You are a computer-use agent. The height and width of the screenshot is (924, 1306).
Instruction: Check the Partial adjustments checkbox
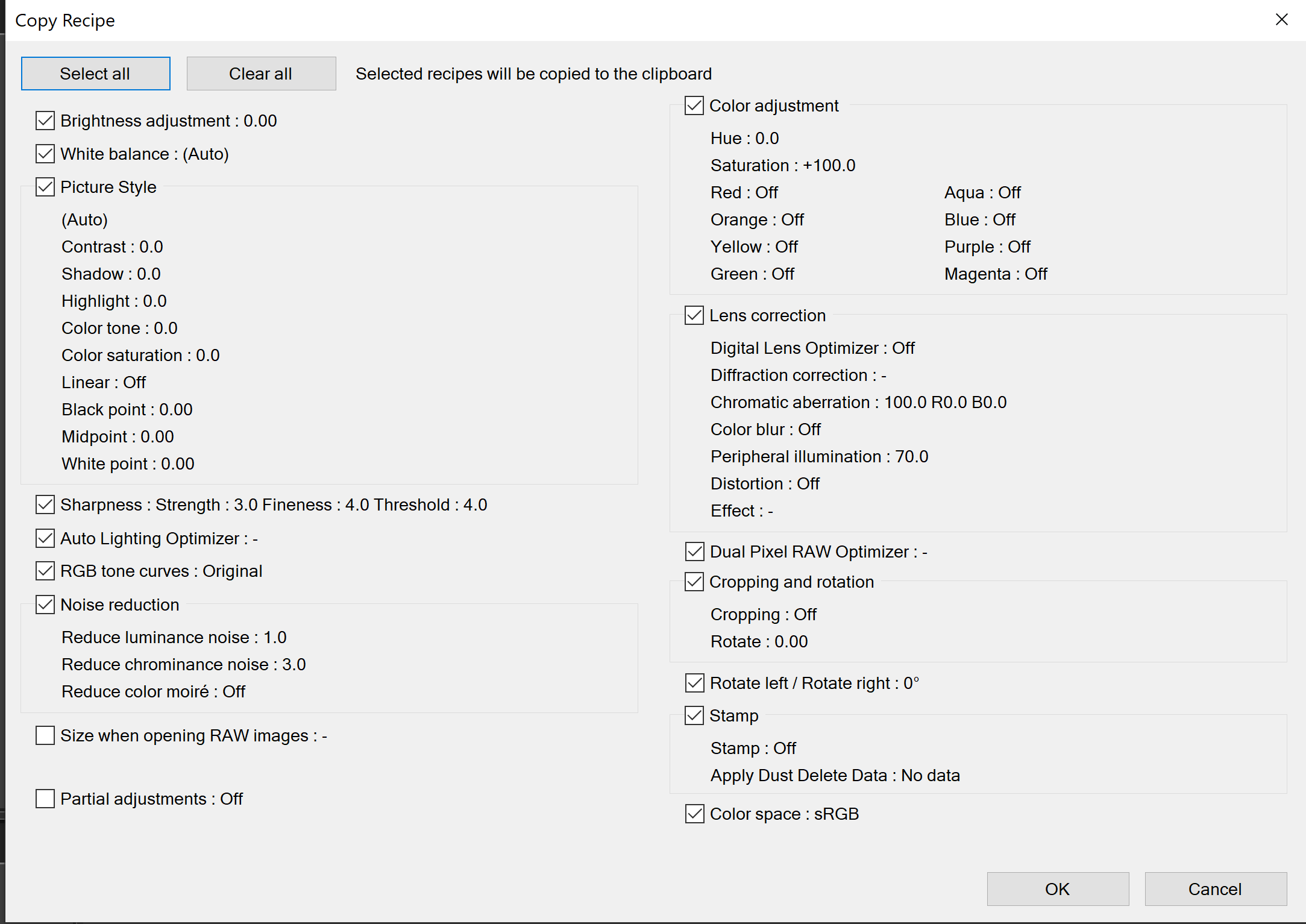45,799
